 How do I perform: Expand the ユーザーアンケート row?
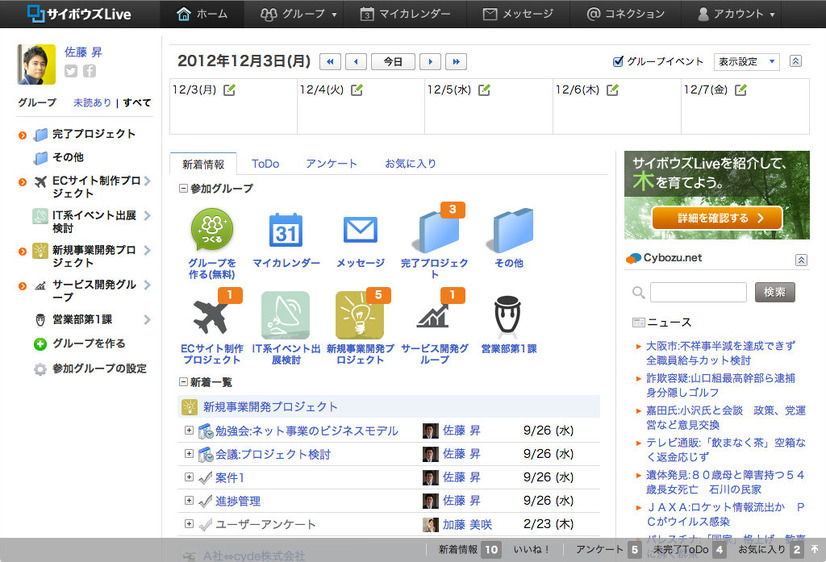189,524
